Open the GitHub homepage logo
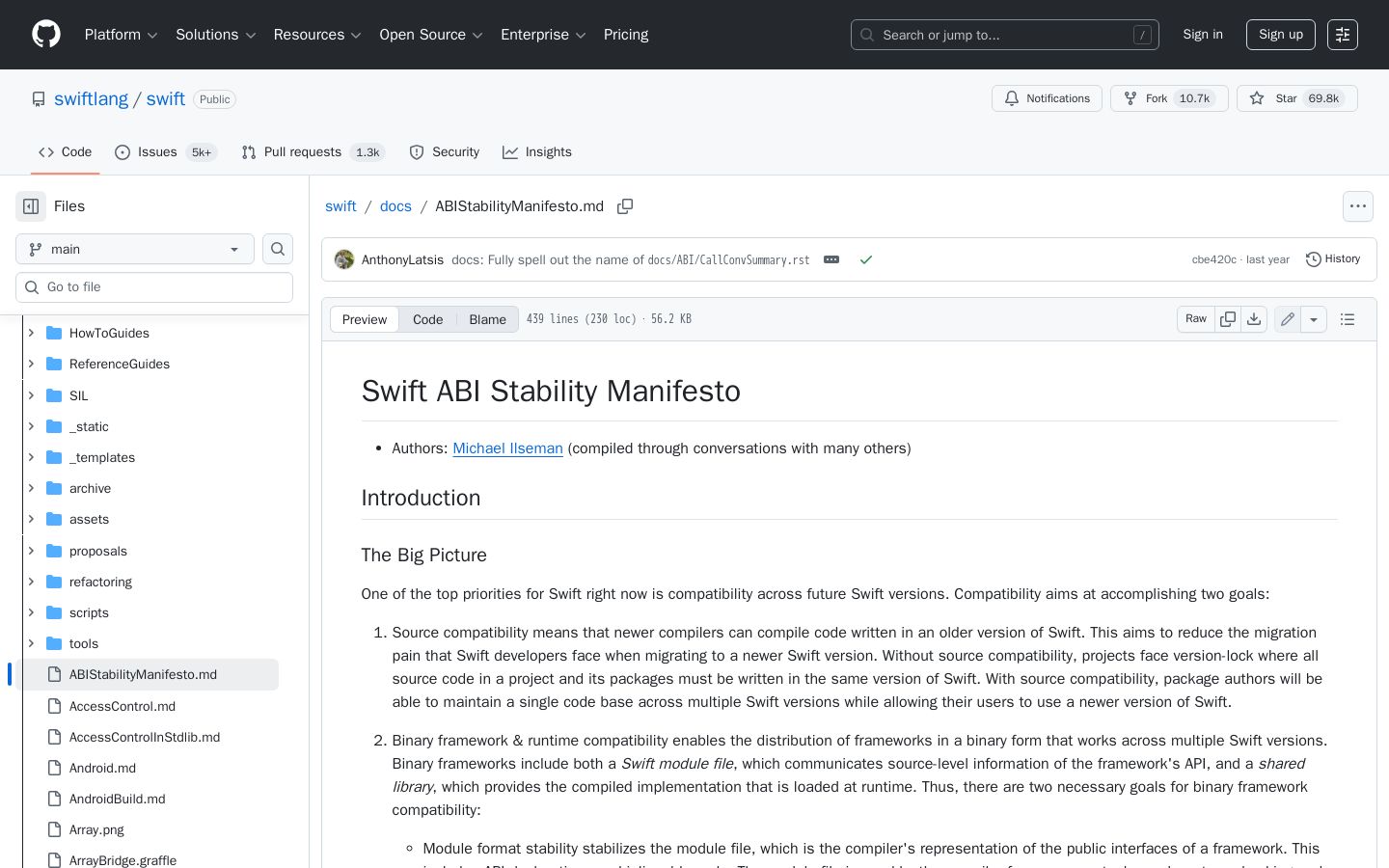Viewport: 1389px width, 868px height. point(46,35)
